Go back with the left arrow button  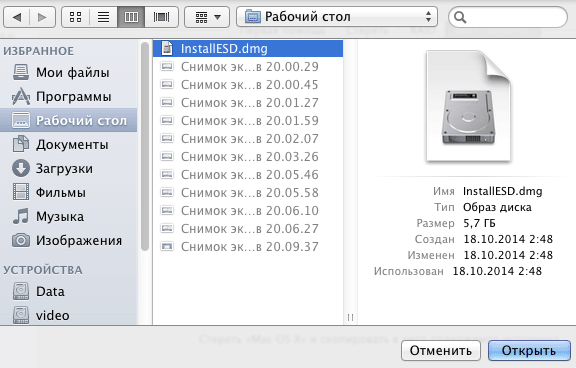(x=17, y=17)
